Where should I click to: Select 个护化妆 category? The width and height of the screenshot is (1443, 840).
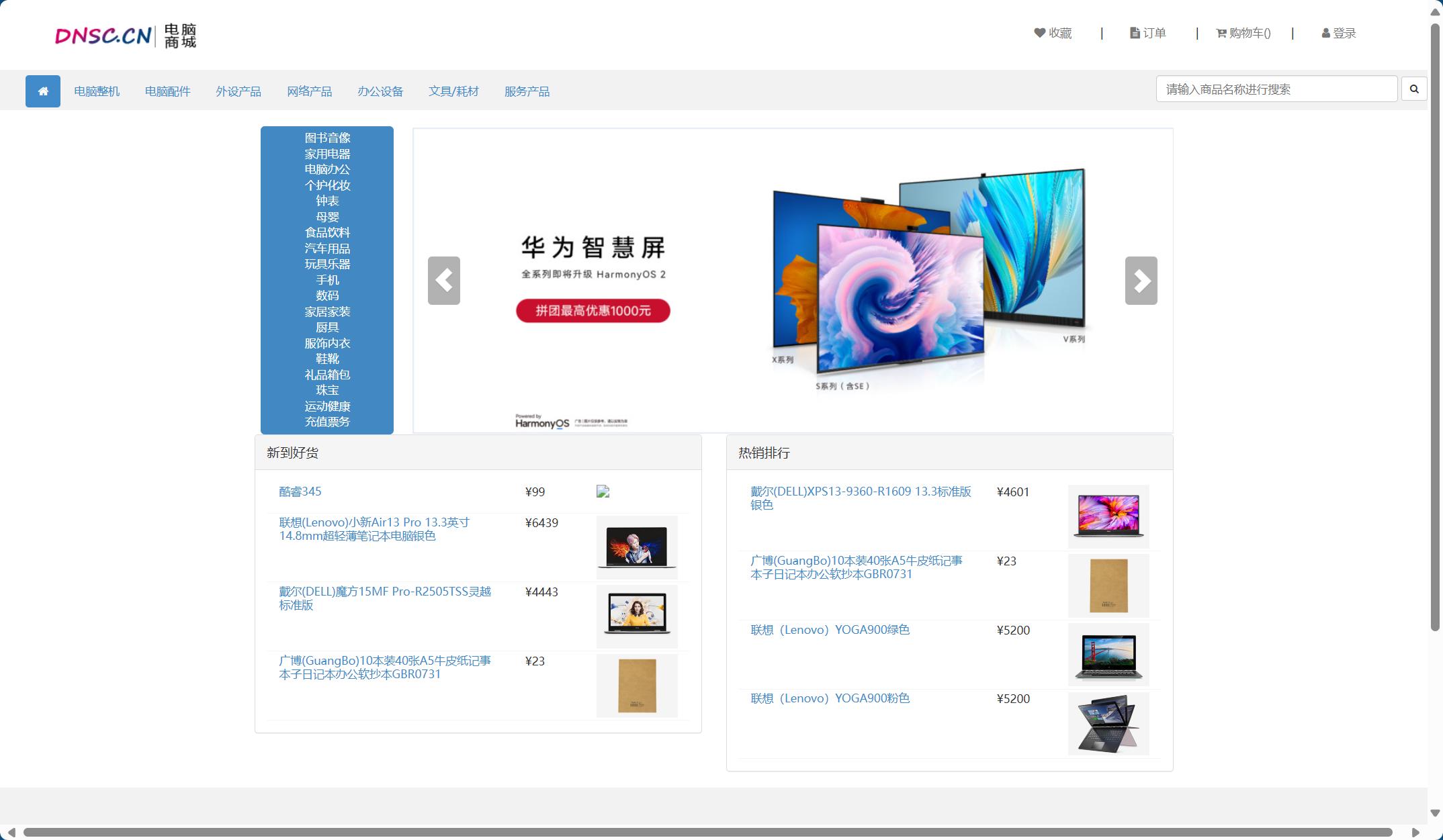coord(327,185)
